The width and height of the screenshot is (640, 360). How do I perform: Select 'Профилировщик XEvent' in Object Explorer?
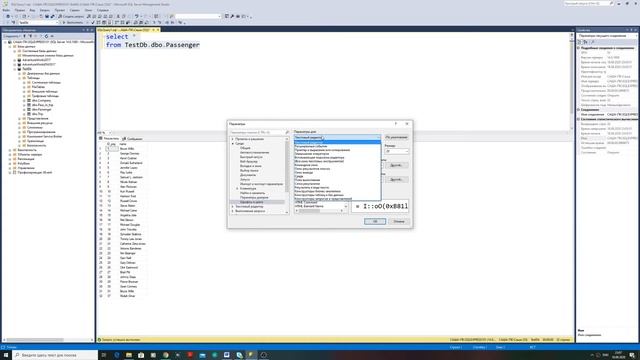(34, 172)
